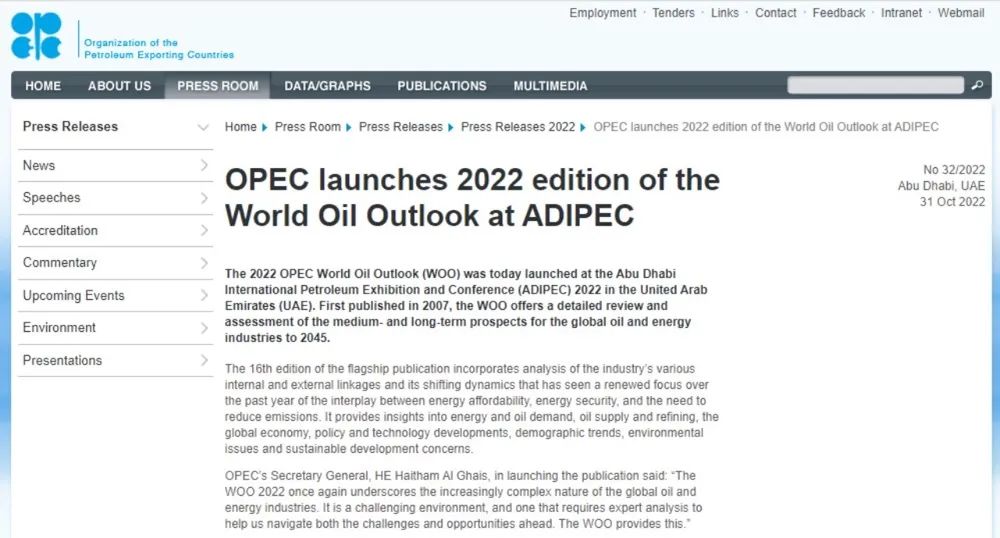Open Accreditation in the sidebar

point(60,230)
